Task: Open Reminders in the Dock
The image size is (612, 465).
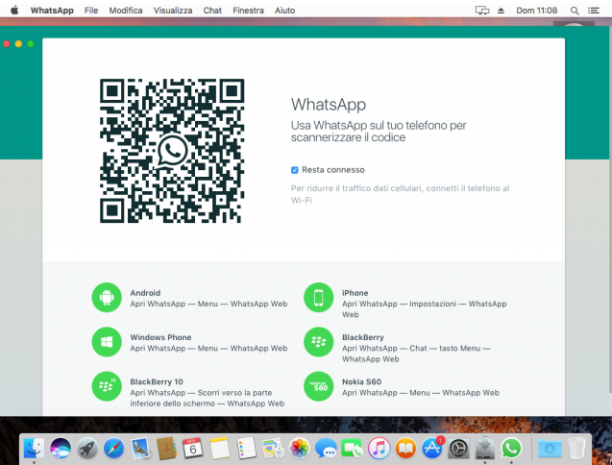Action: click(246, 447)
